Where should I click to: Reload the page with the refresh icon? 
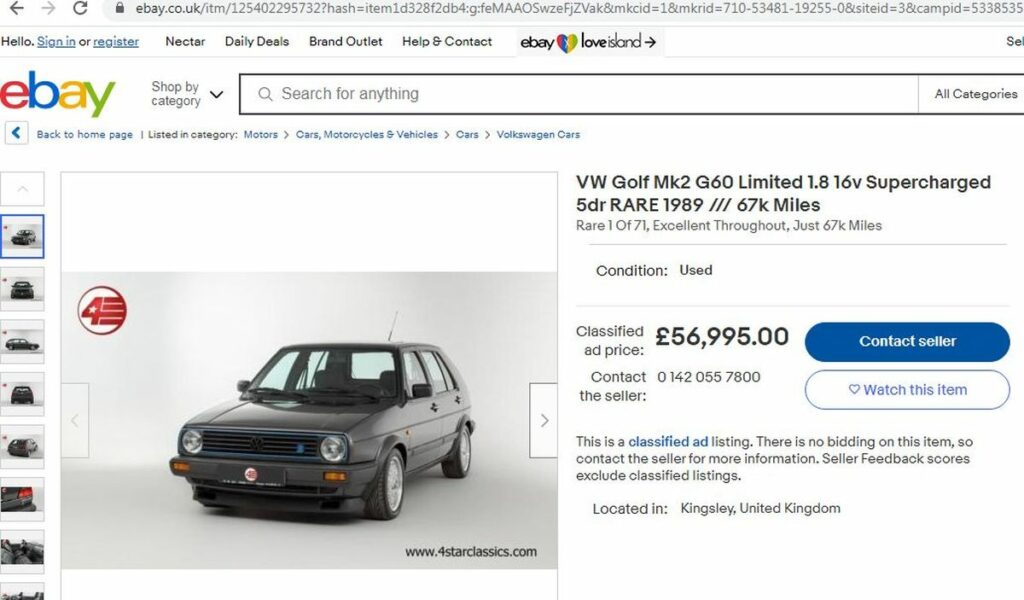coord(79,8)
